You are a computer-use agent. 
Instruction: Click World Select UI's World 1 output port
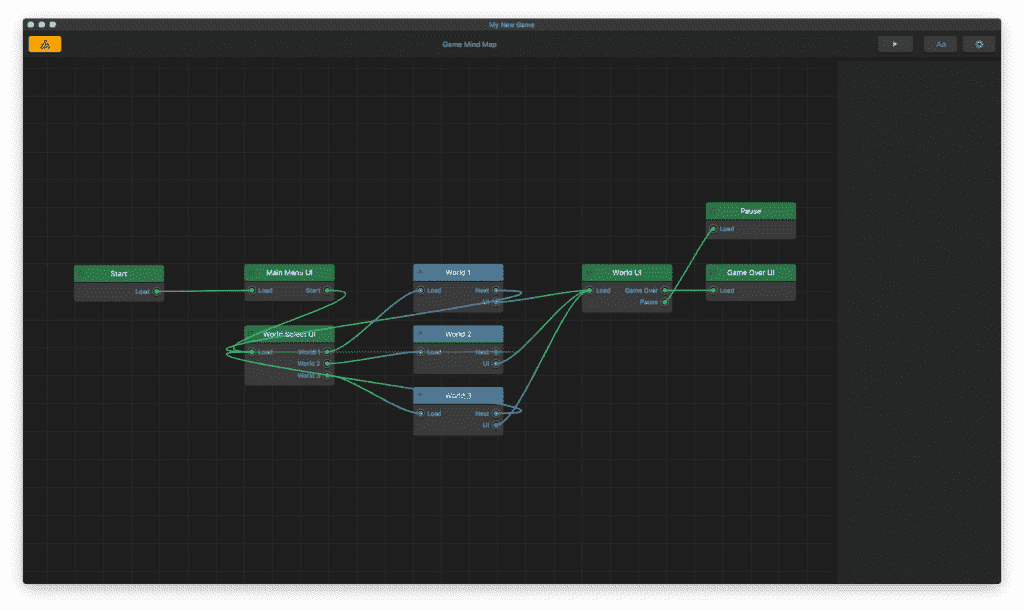pyautogui.click(x=328, y=352)
